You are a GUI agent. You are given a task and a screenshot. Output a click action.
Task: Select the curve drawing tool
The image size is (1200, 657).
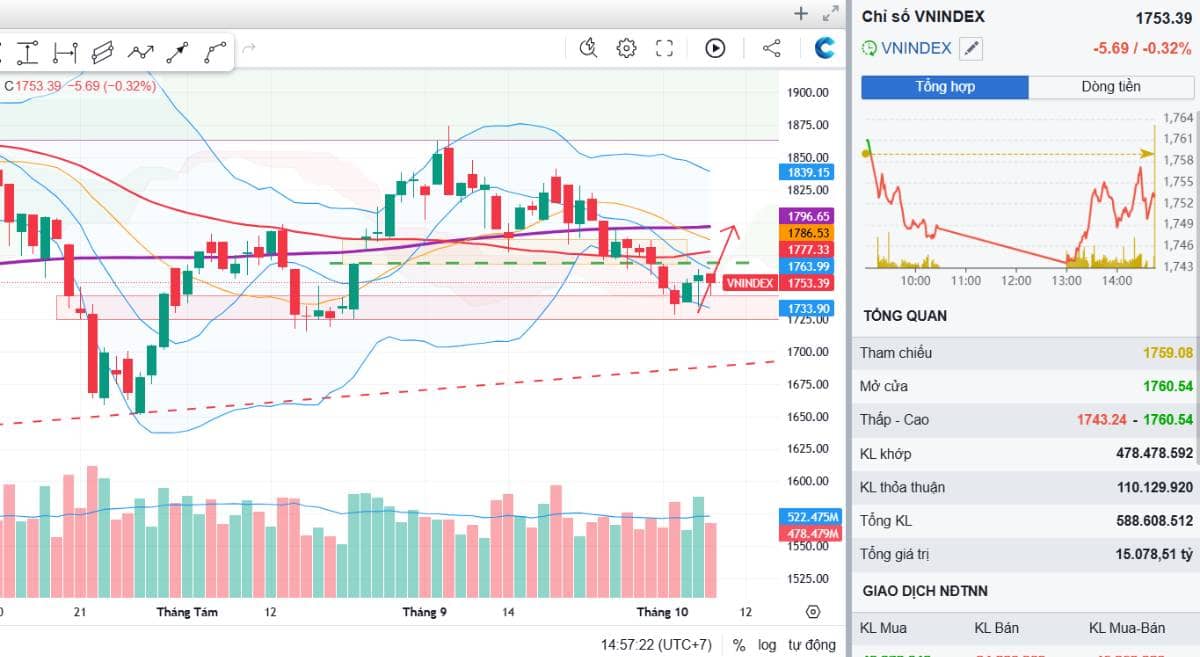tap(215, 52)
